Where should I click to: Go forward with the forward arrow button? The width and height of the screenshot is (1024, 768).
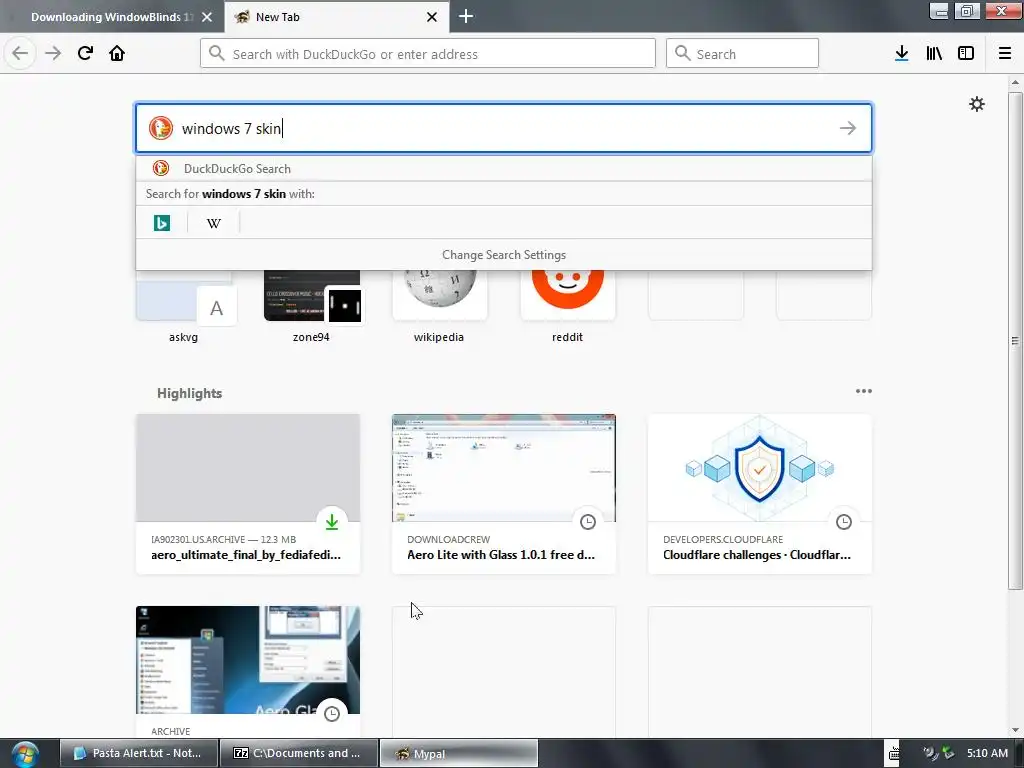pos(52,53)
